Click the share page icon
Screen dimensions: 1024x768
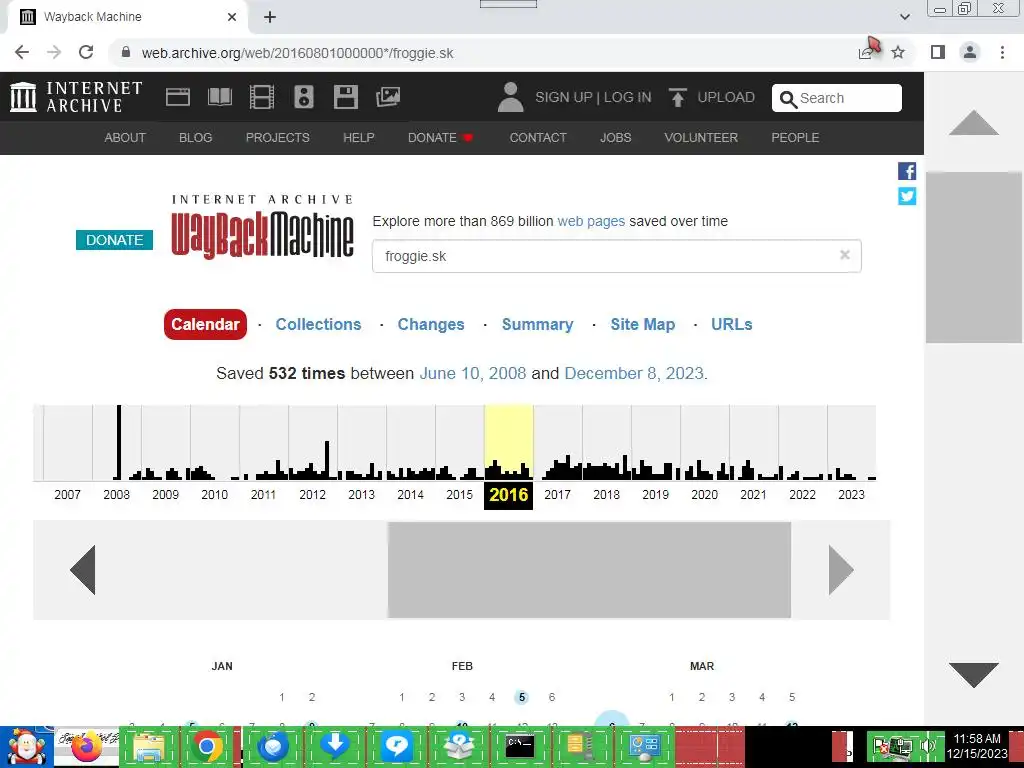[x=867, y=51]
